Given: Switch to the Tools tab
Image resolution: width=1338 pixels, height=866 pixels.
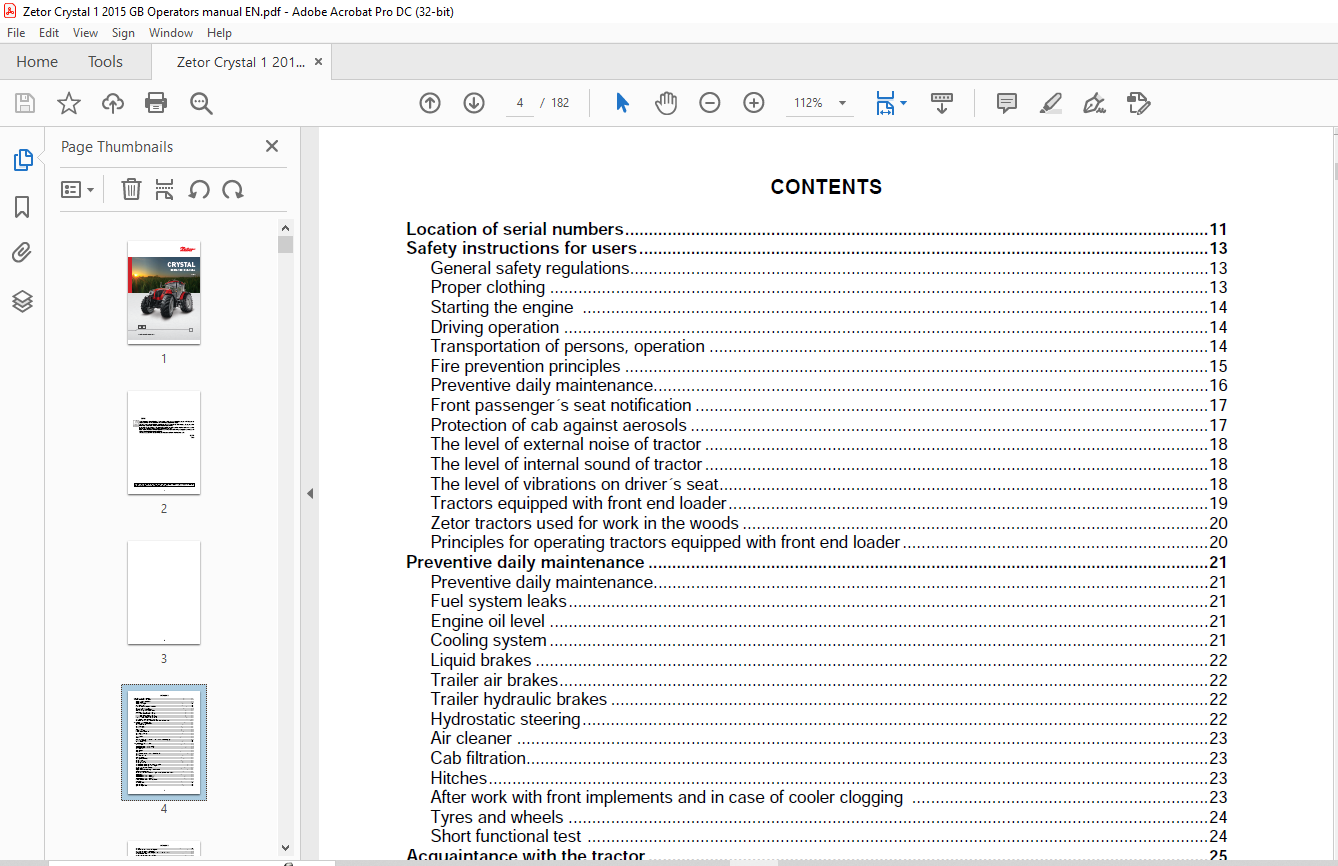Looking at the screenshot, I should click(105, 62).
